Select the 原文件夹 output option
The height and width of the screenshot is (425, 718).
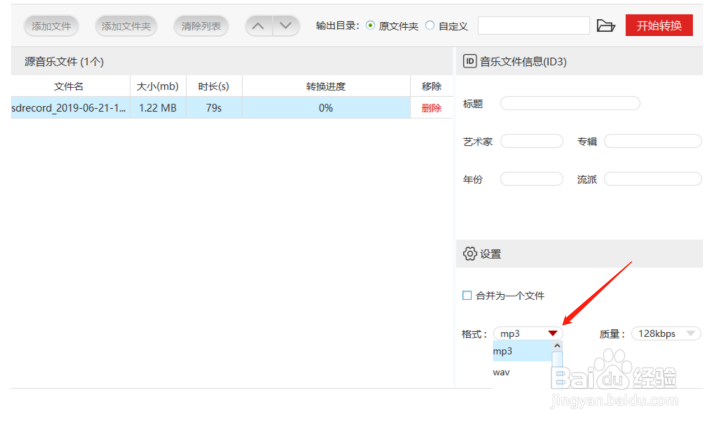tap(370, 26)
